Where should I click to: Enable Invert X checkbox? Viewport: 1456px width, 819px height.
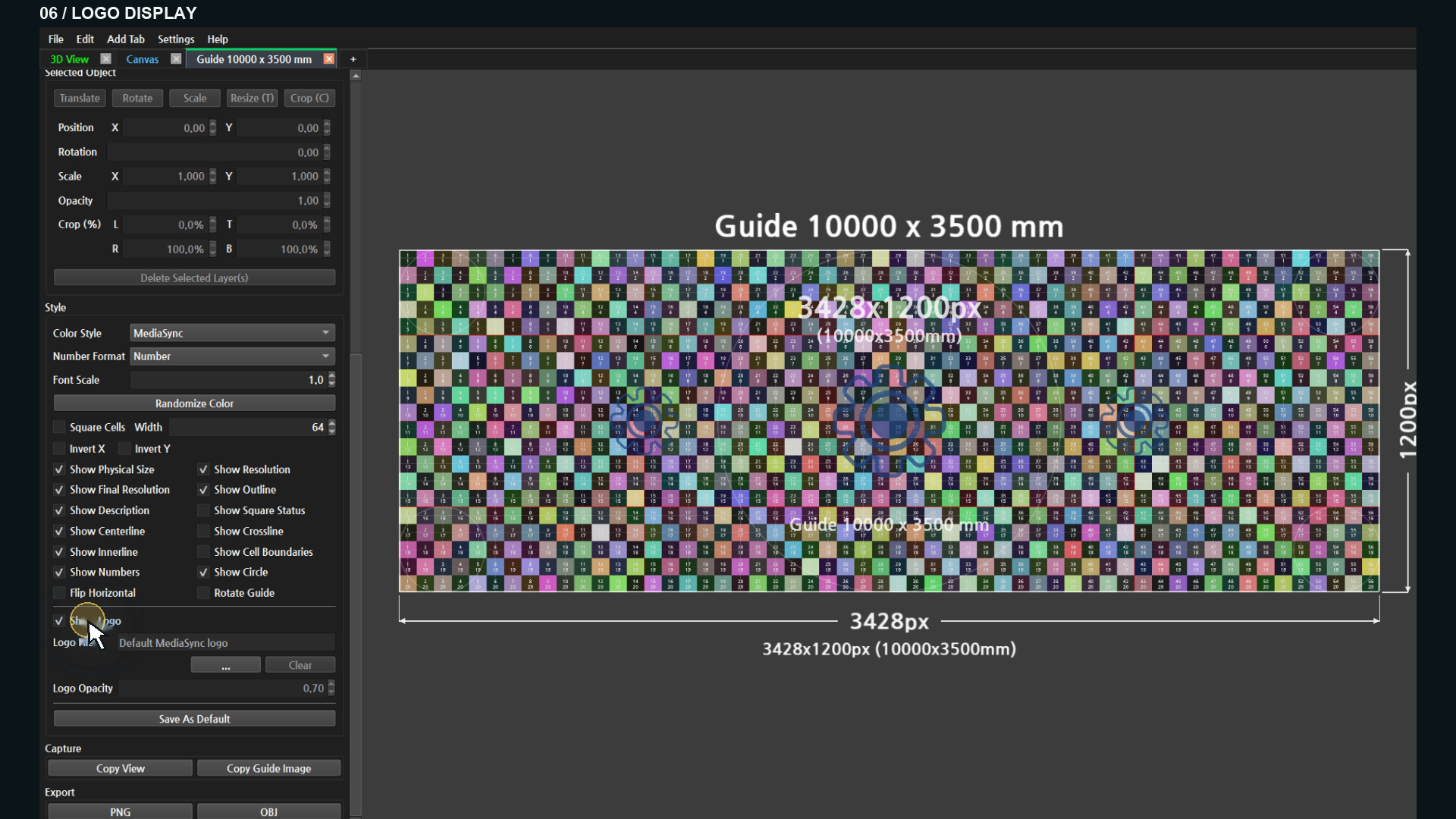coord(59,449)
